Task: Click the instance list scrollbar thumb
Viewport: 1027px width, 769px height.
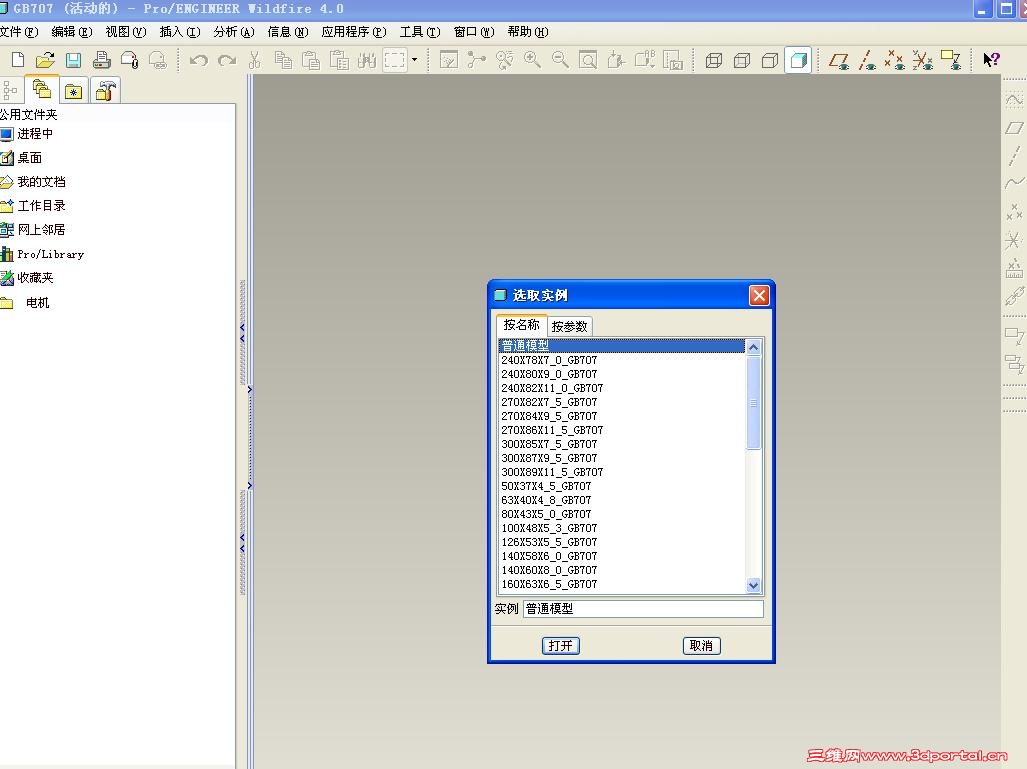Action: point(753,403)
